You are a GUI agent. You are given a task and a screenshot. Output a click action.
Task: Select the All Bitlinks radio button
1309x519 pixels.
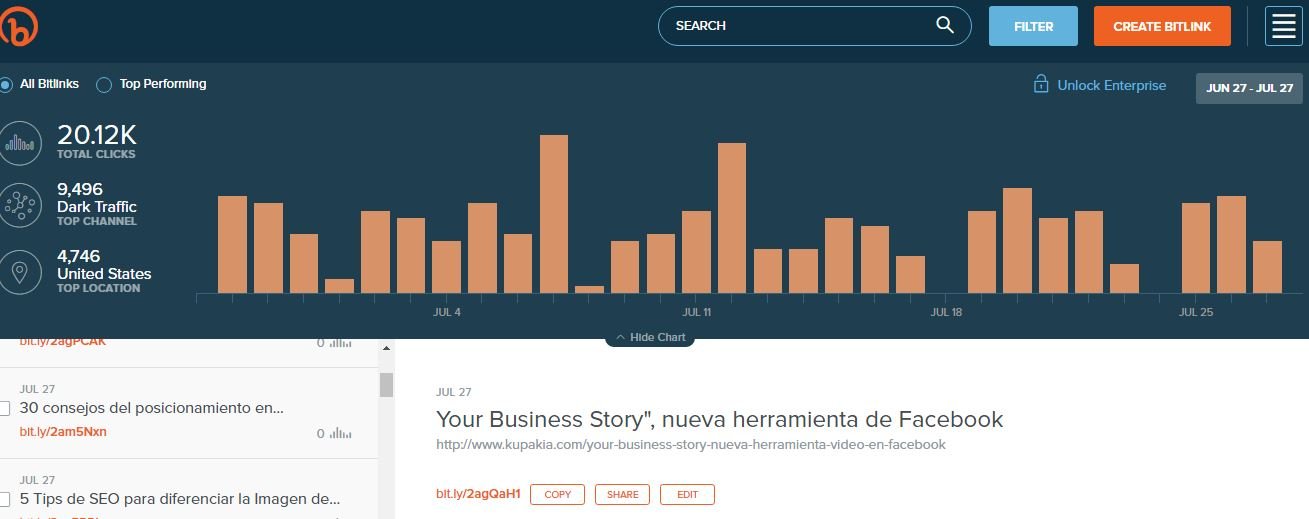[x=6, y=85]
